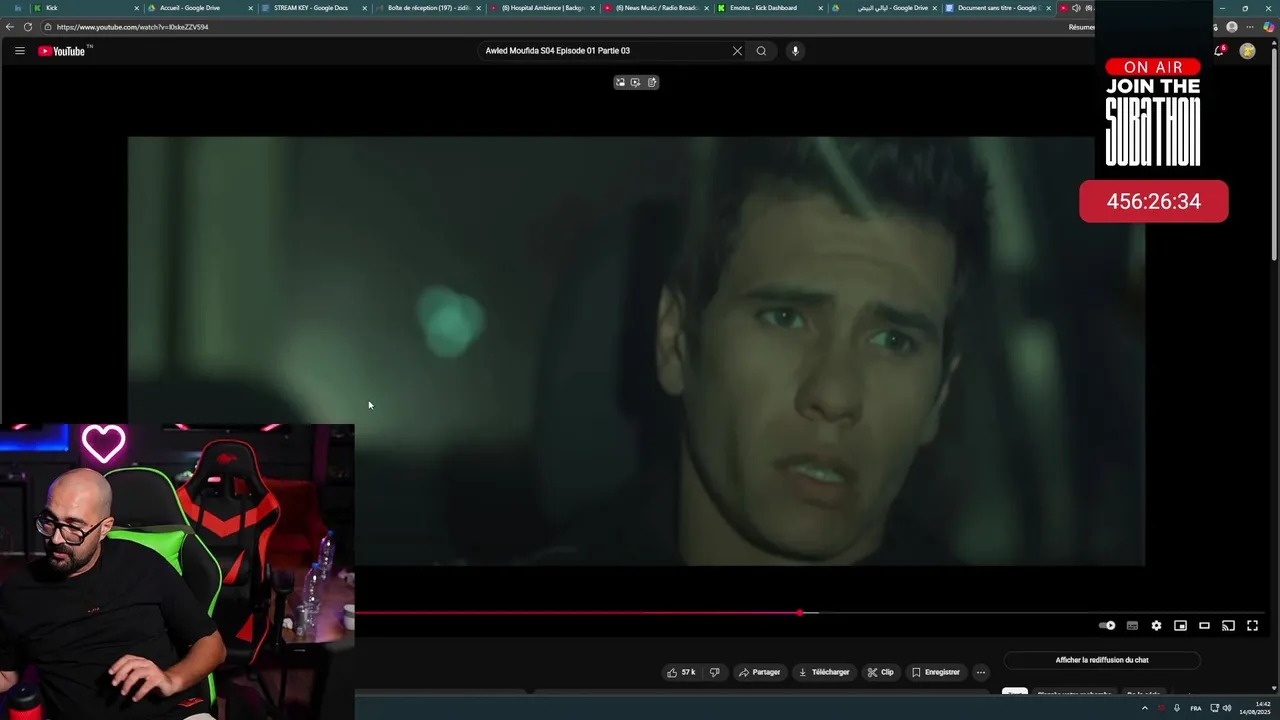Image resolution: width=1280 pixels, height=720 pixels.
Task: Click the browser reload button
Action: click(28, 27)
